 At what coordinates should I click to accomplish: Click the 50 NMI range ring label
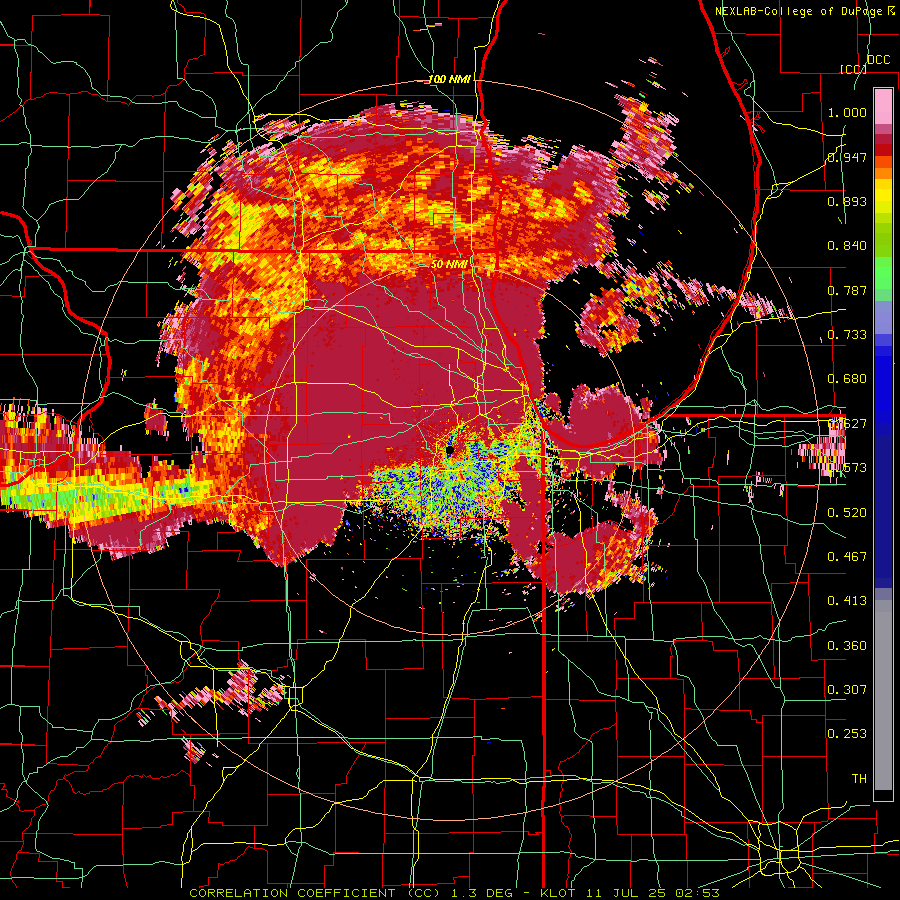(x=449, y=264)
